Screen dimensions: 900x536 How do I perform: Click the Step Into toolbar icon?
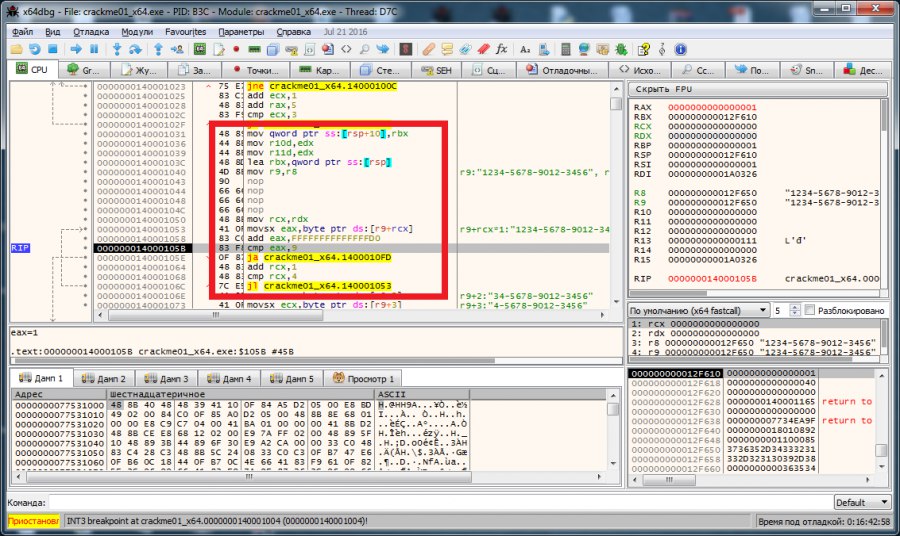(x=118, y=49)
